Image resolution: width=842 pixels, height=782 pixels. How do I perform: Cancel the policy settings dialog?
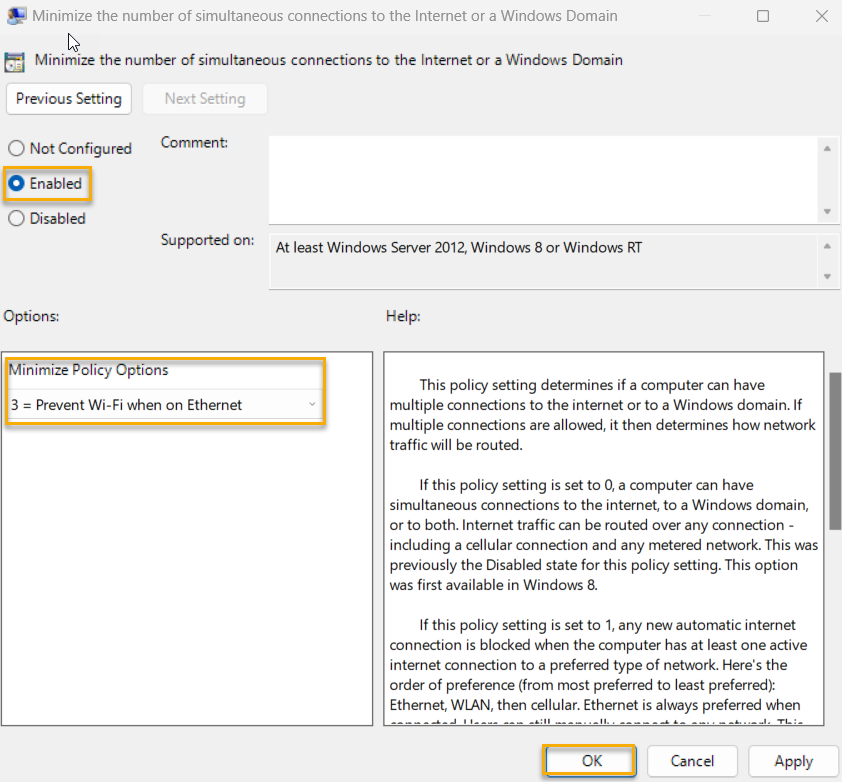[x=692, y=760]
